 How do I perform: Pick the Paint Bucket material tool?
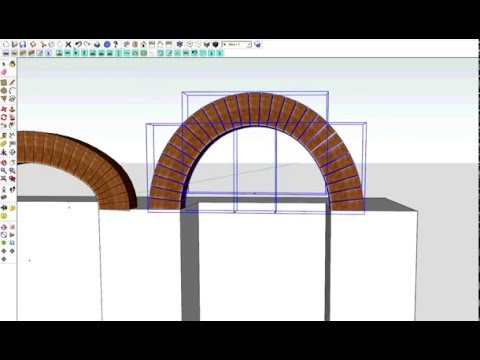tap(12, 63)
